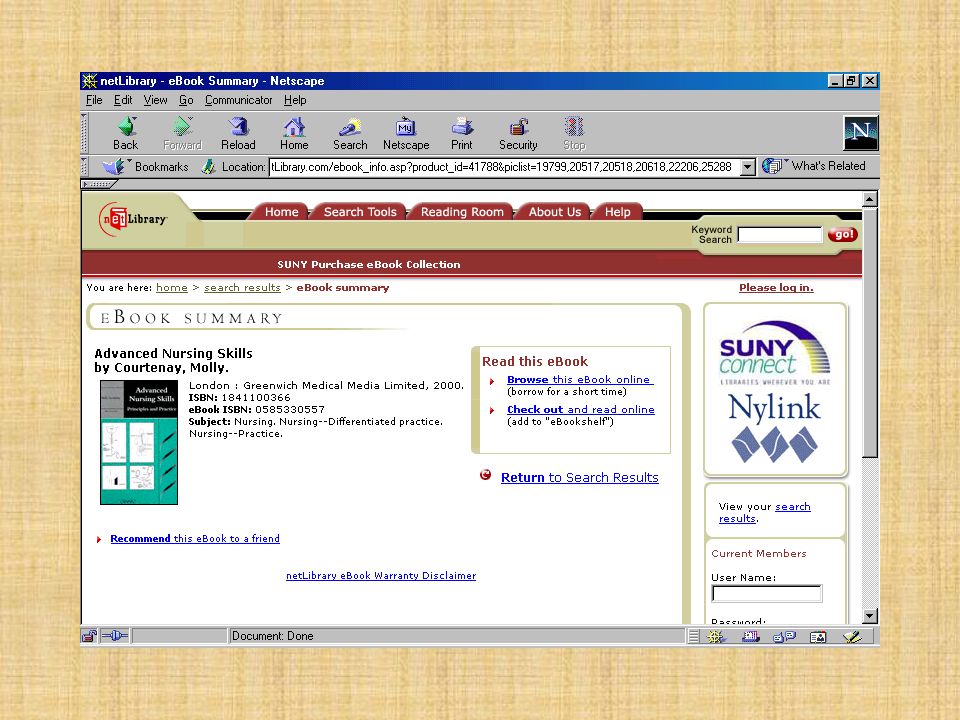The height and width of the screenshot is (720, 960).
Task: Click the netLibrary logo
Action: [133, 219]
